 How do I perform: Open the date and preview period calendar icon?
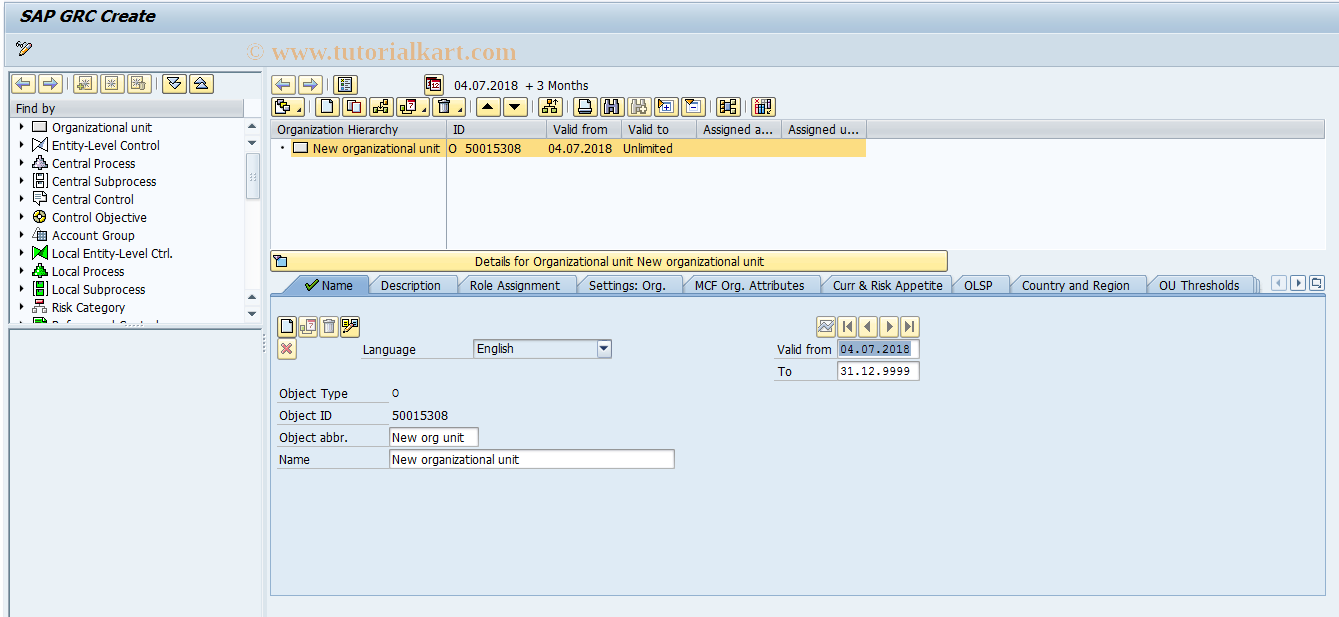(x=434, y=85)
